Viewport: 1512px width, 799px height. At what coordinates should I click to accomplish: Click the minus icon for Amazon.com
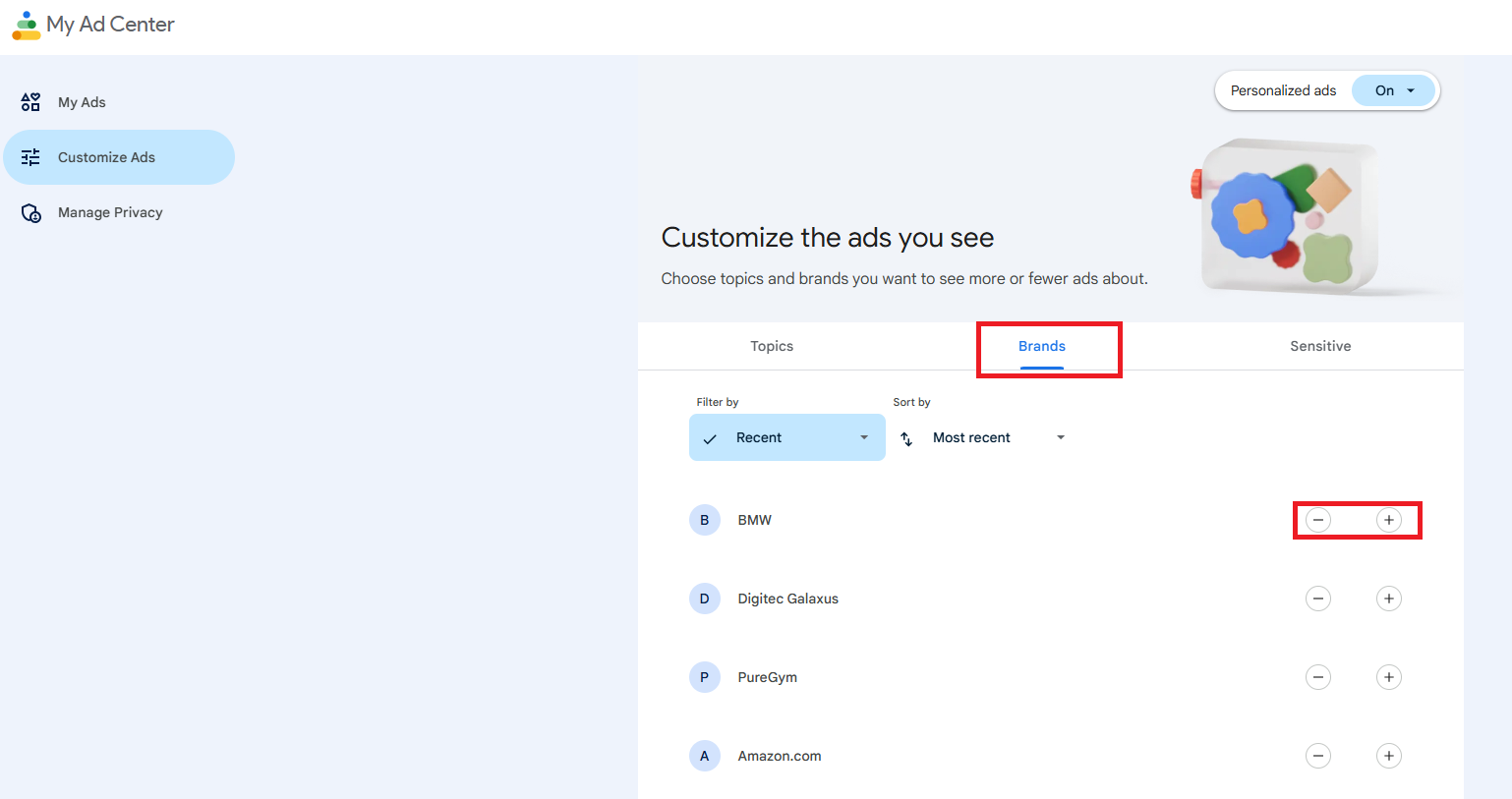click(1318, 756)
